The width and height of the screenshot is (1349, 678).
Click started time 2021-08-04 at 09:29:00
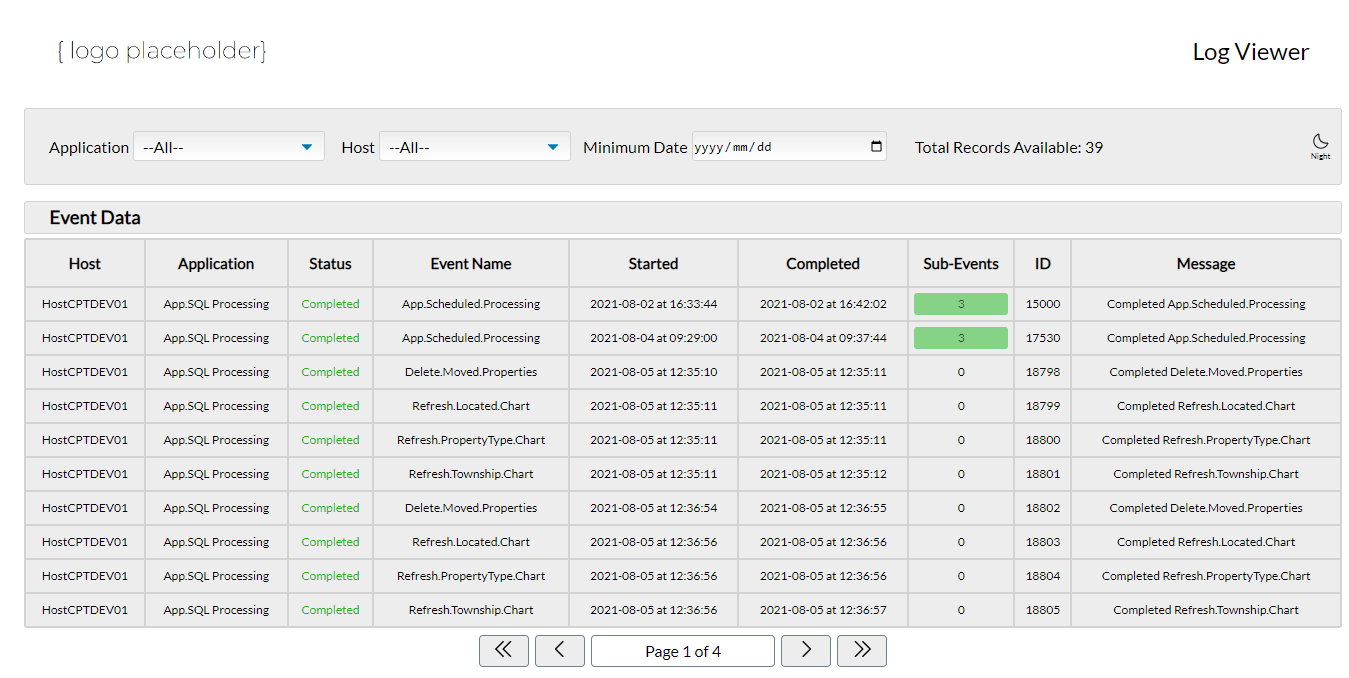point(653,338)
